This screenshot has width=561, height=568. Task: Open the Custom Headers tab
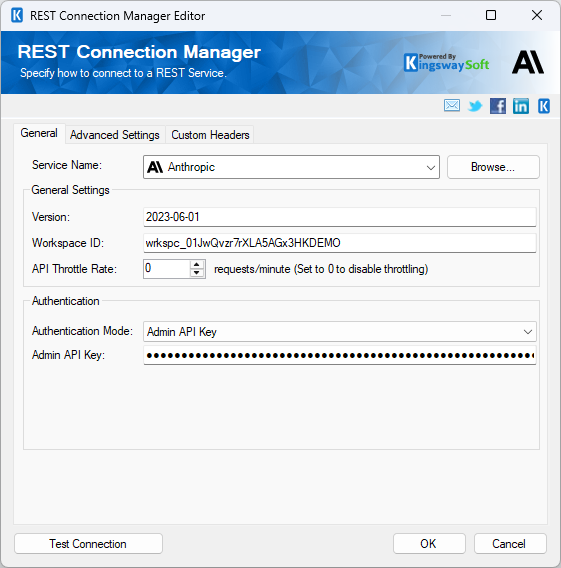(210, 135)
